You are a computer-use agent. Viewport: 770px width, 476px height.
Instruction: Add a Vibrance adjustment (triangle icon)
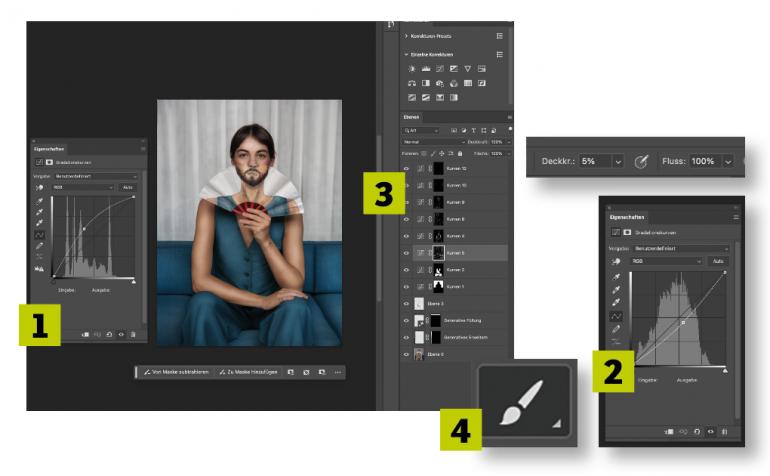click(468, 69)
